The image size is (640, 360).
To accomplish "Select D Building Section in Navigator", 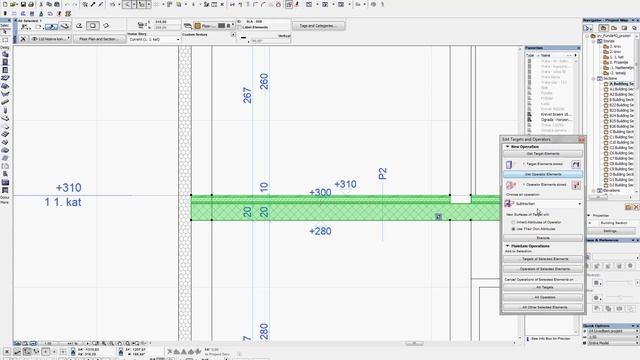I will [x=620, y=174].
